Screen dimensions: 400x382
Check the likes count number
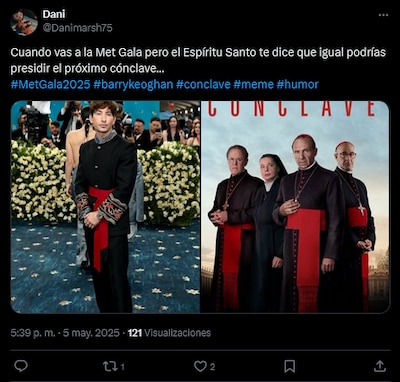pyautogui.click(x=212, y=367)
